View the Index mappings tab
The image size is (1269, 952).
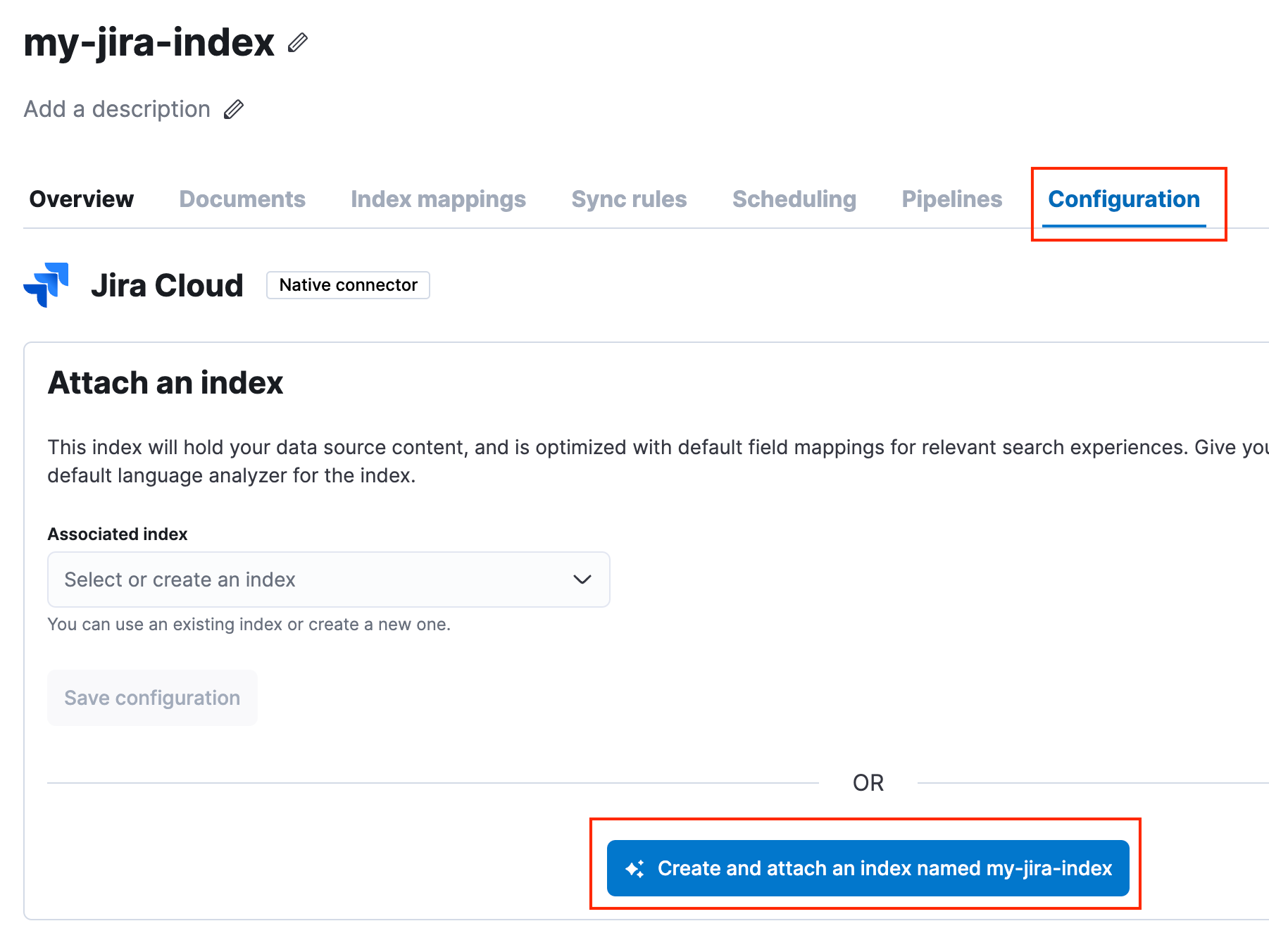pos(438,199)
